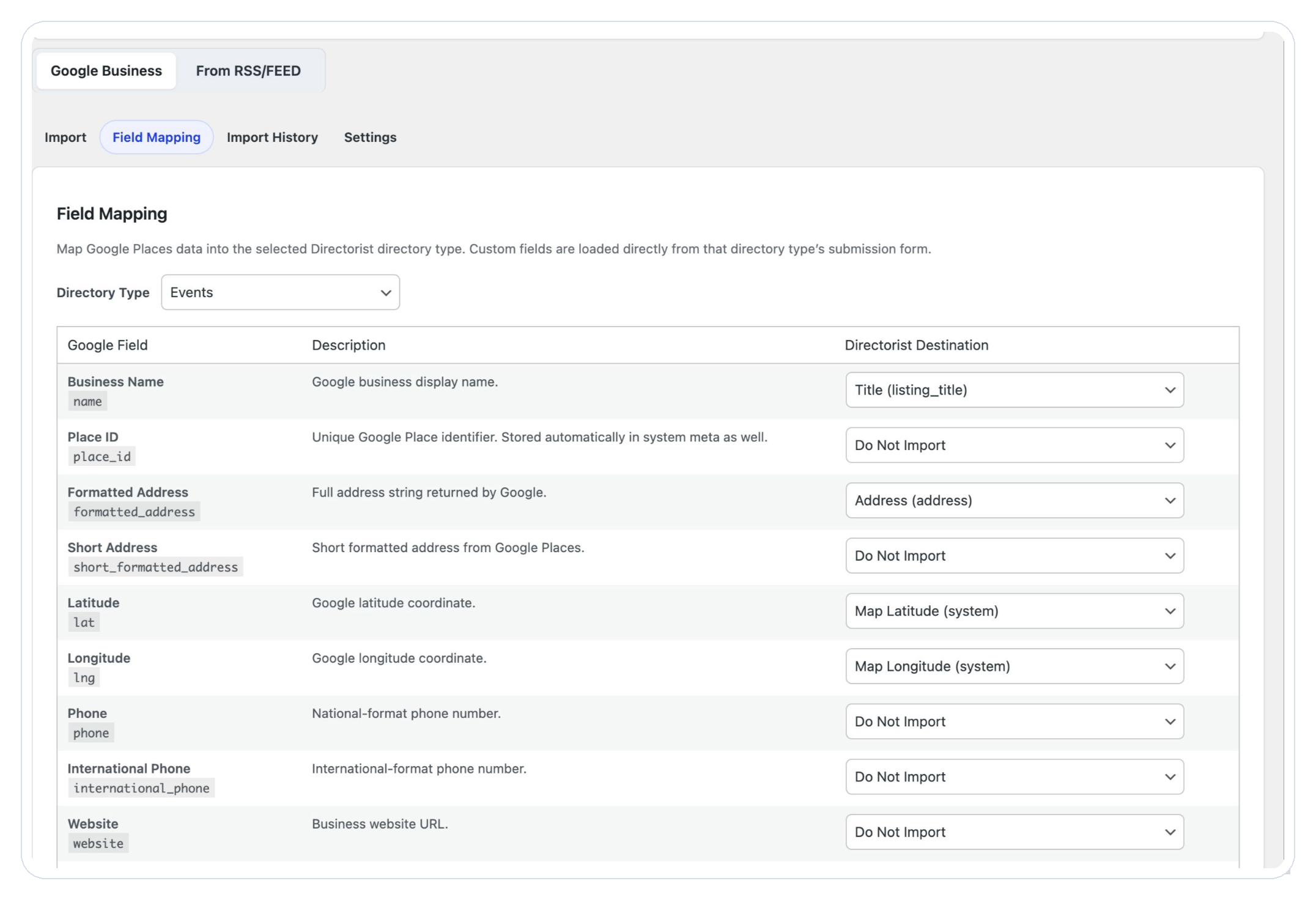Click the International Phone row label
1316x900 pixels.
click(129, 769)
